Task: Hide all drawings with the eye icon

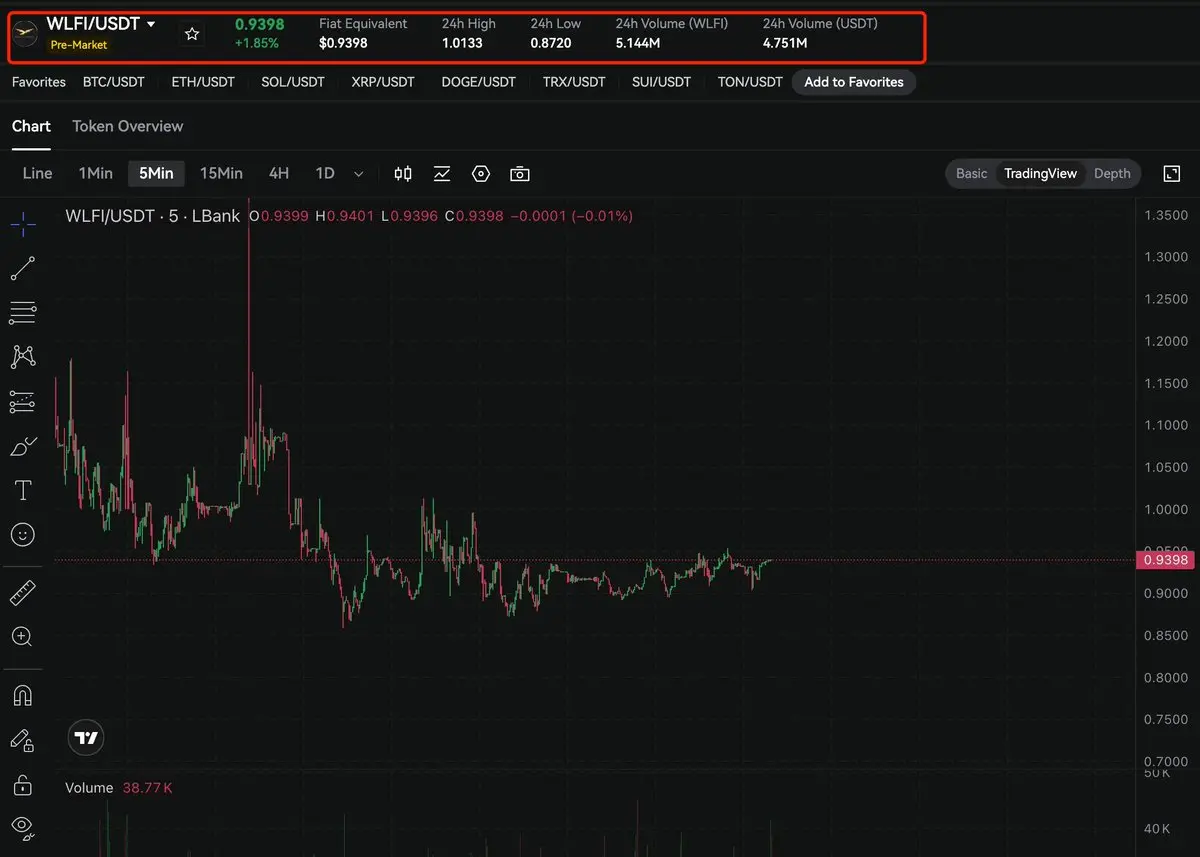Action: [x=23, y=827]
